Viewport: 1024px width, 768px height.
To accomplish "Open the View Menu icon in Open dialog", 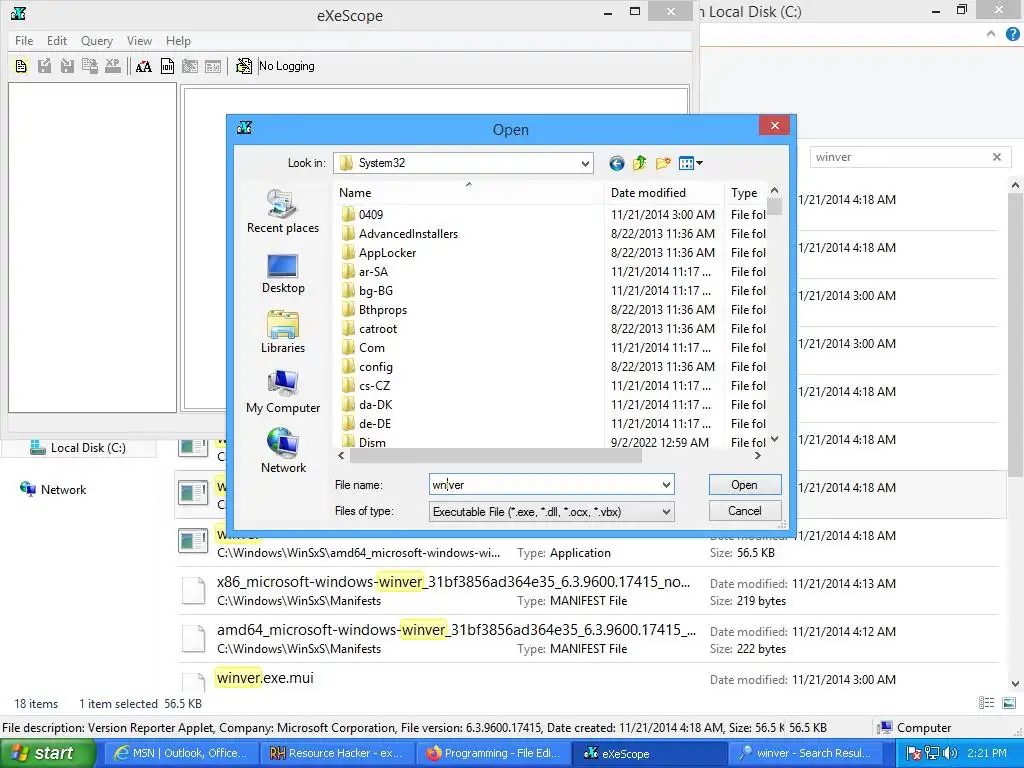I will click(690, 163).
